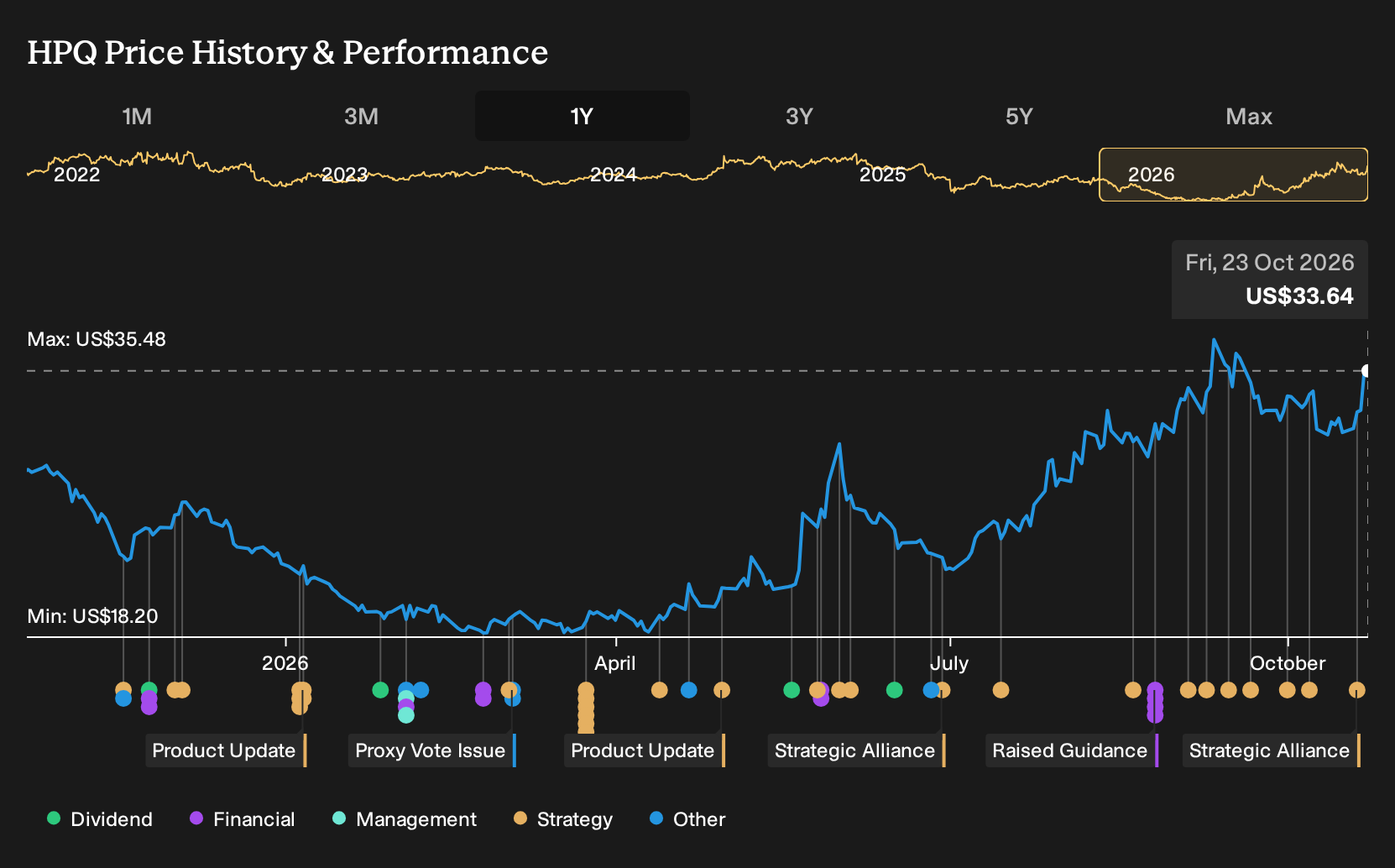This screenshot has height=868, width=1395.
Task: Open Product Update label beneath the April mark
Action: click(x=645, y=750)
